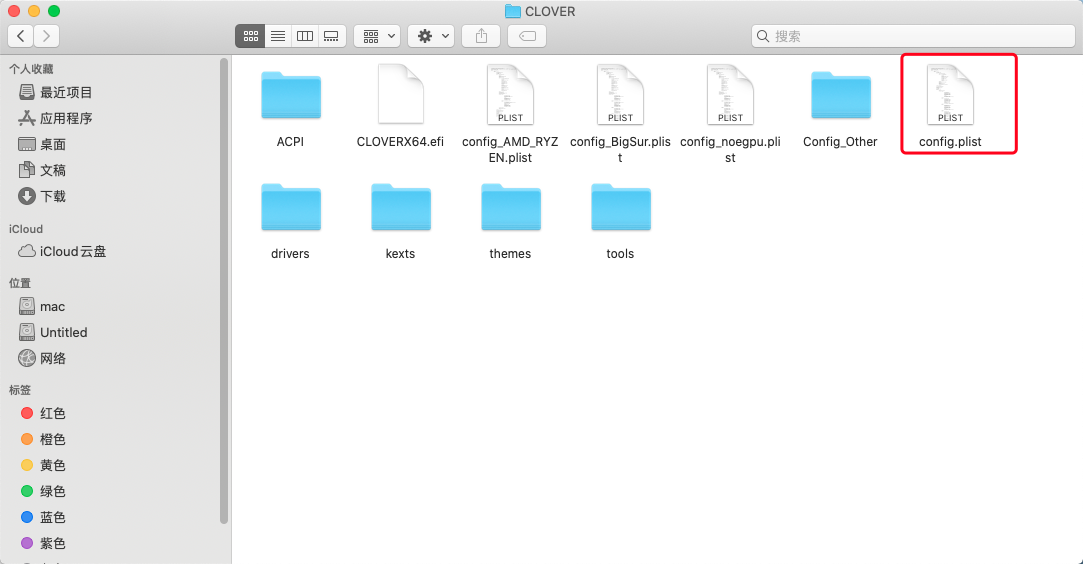Click the drivers folder name label
The image size is (1083, 564).
290,253
